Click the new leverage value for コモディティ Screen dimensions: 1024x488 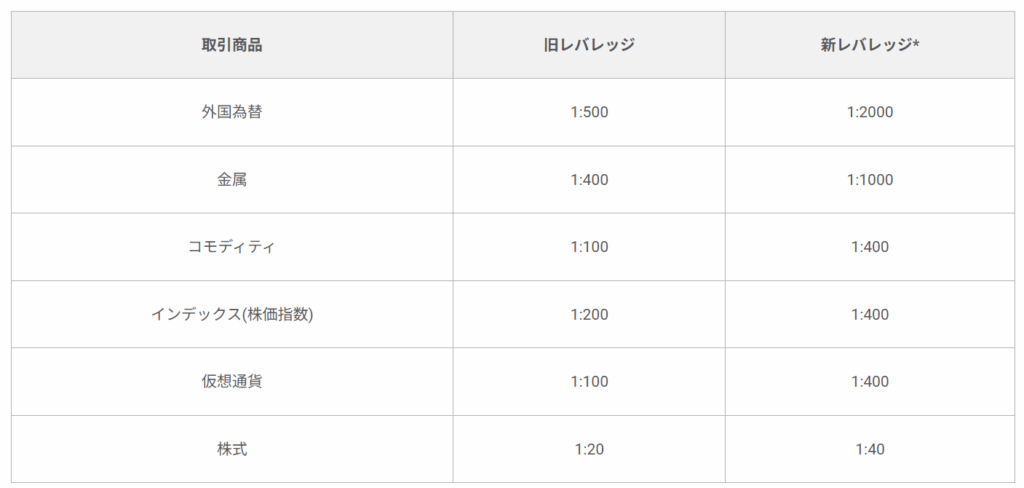click(869, 247)
